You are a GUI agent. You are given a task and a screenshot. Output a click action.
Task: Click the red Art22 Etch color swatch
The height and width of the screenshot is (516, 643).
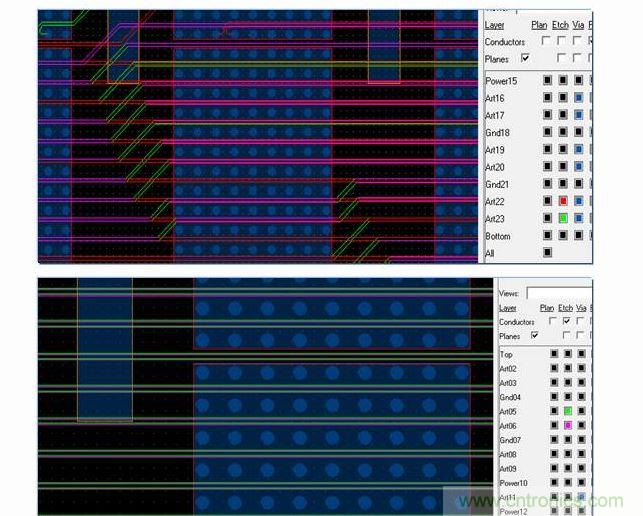[x=563, y=201]
